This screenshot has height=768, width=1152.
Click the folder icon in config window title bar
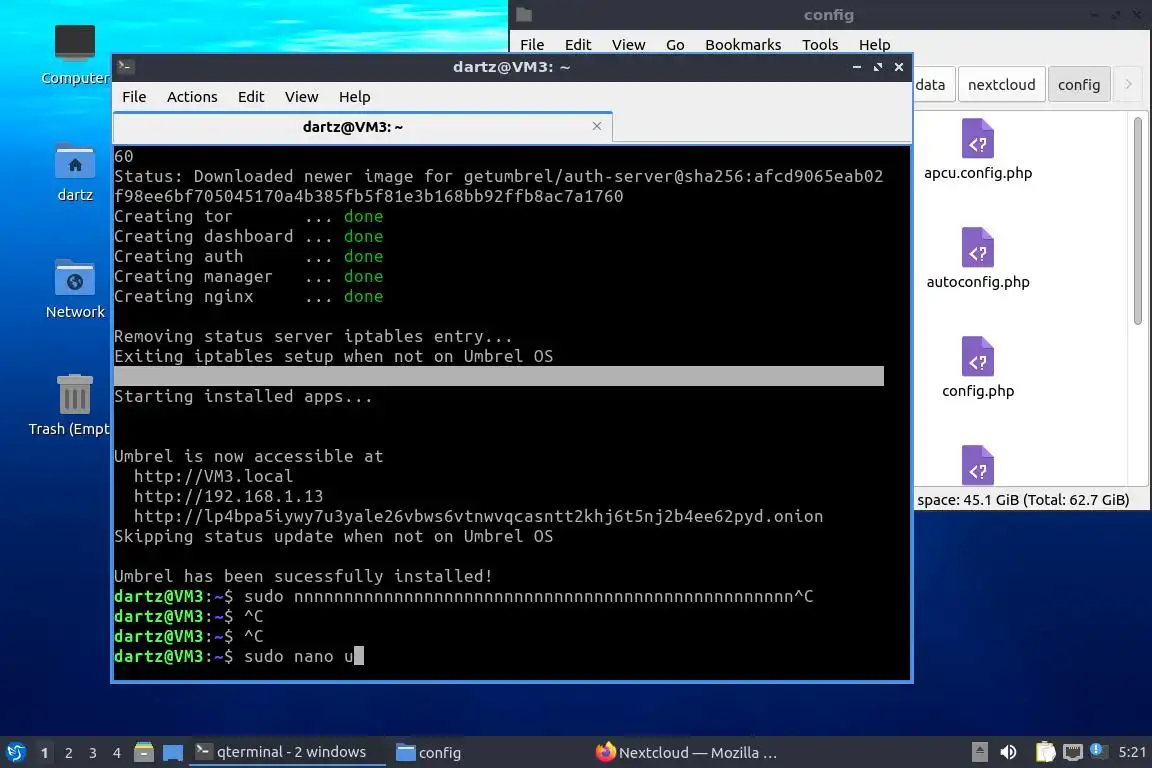[x=524, y=15]
